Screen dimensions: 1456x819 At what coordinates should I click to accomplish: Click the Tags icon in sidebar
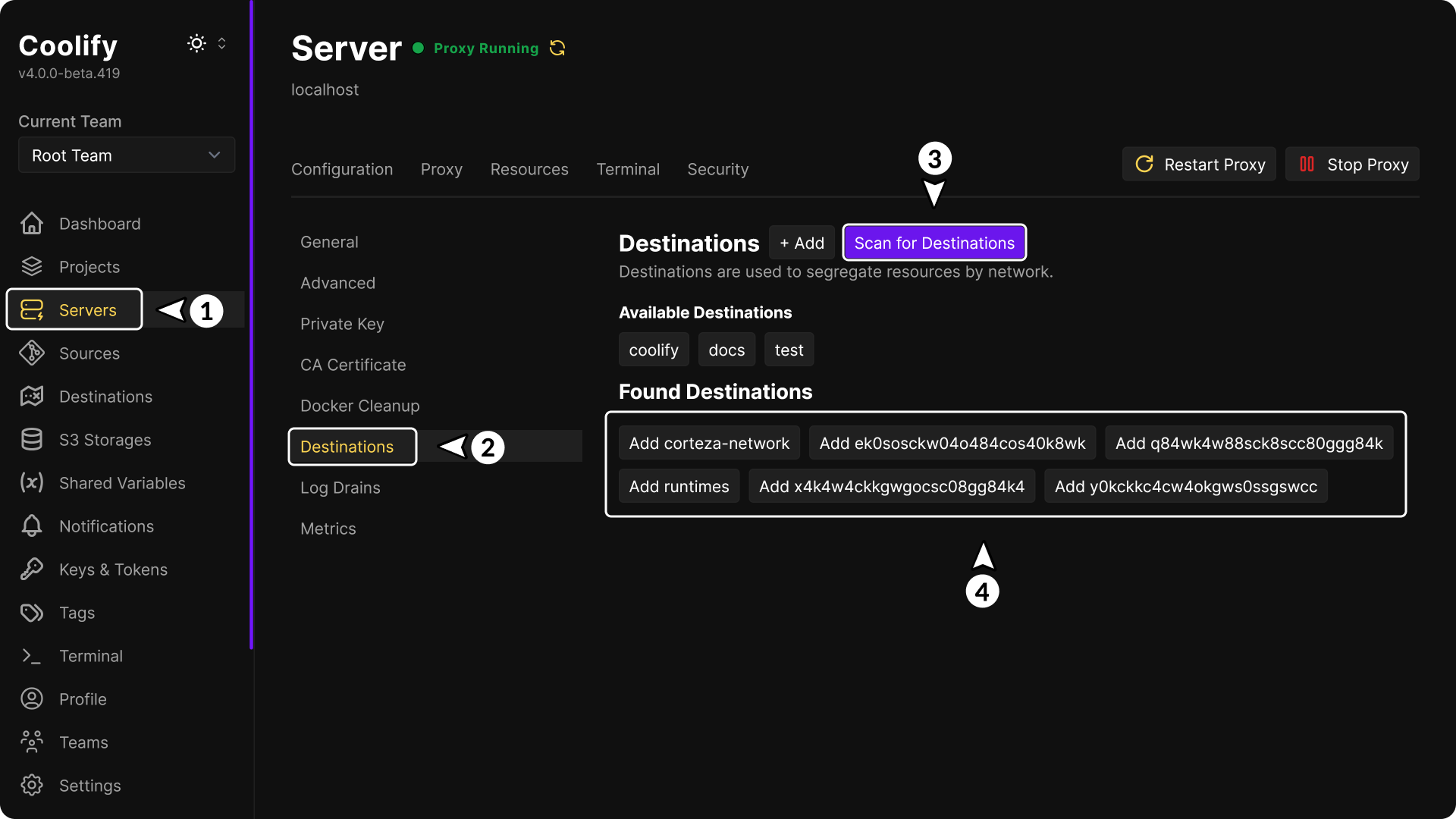point(32,613)
